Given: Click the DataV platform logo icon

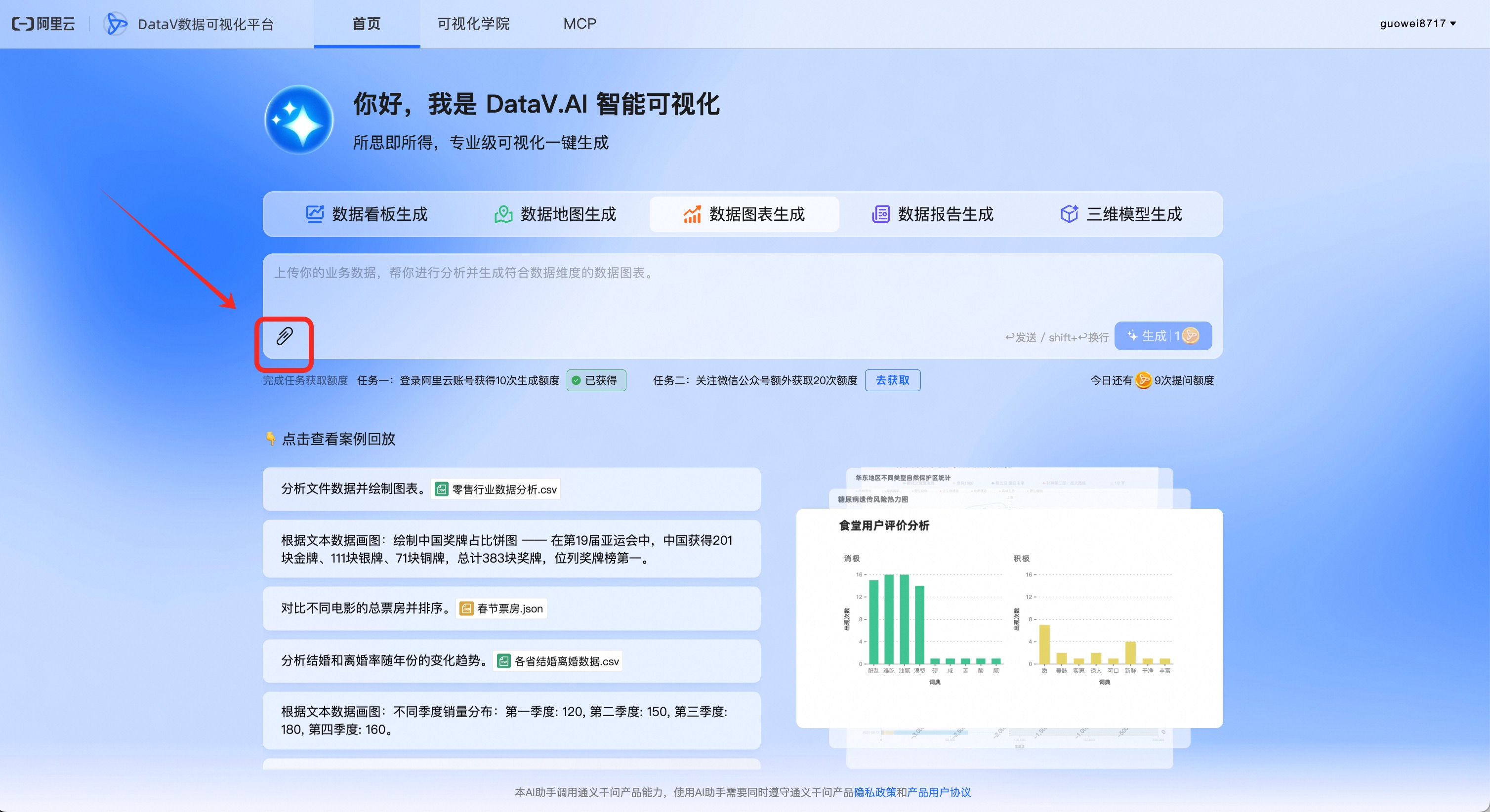Looking at the screenshot, I should pyautogui.click(x=115, y=24).
